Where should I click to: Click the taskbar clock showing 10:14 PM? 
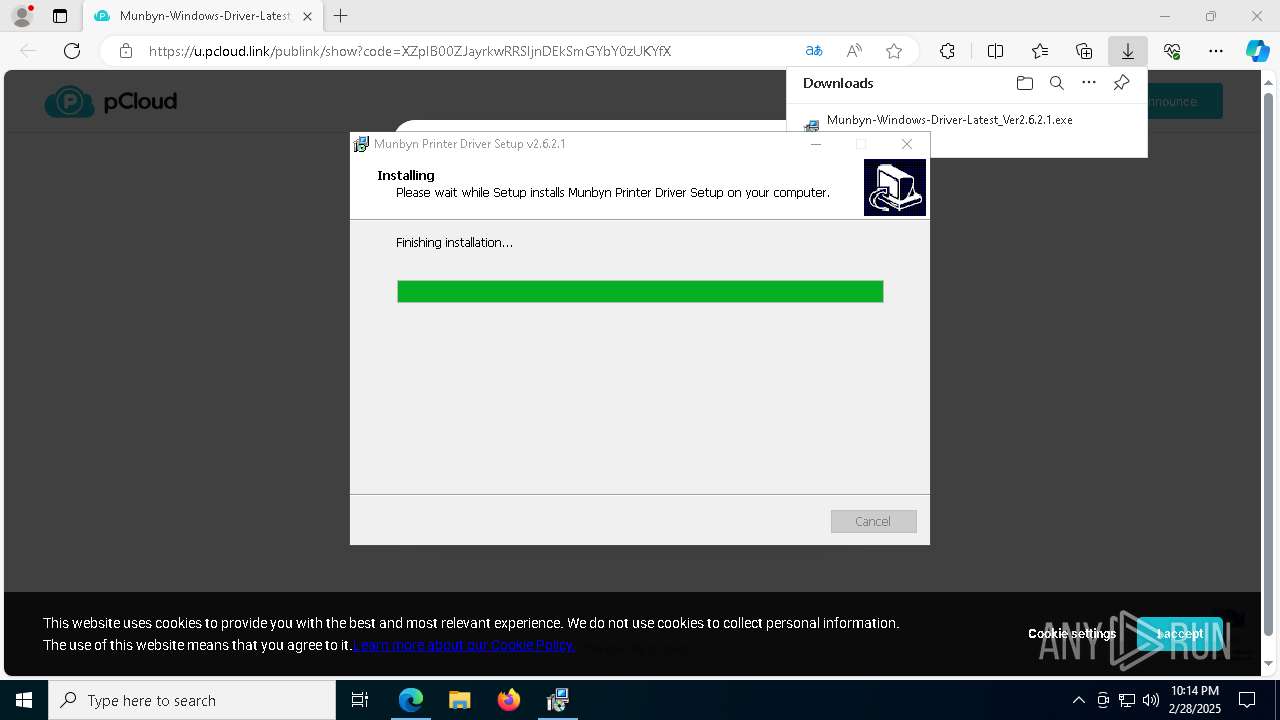click(x=1195, y=700)
